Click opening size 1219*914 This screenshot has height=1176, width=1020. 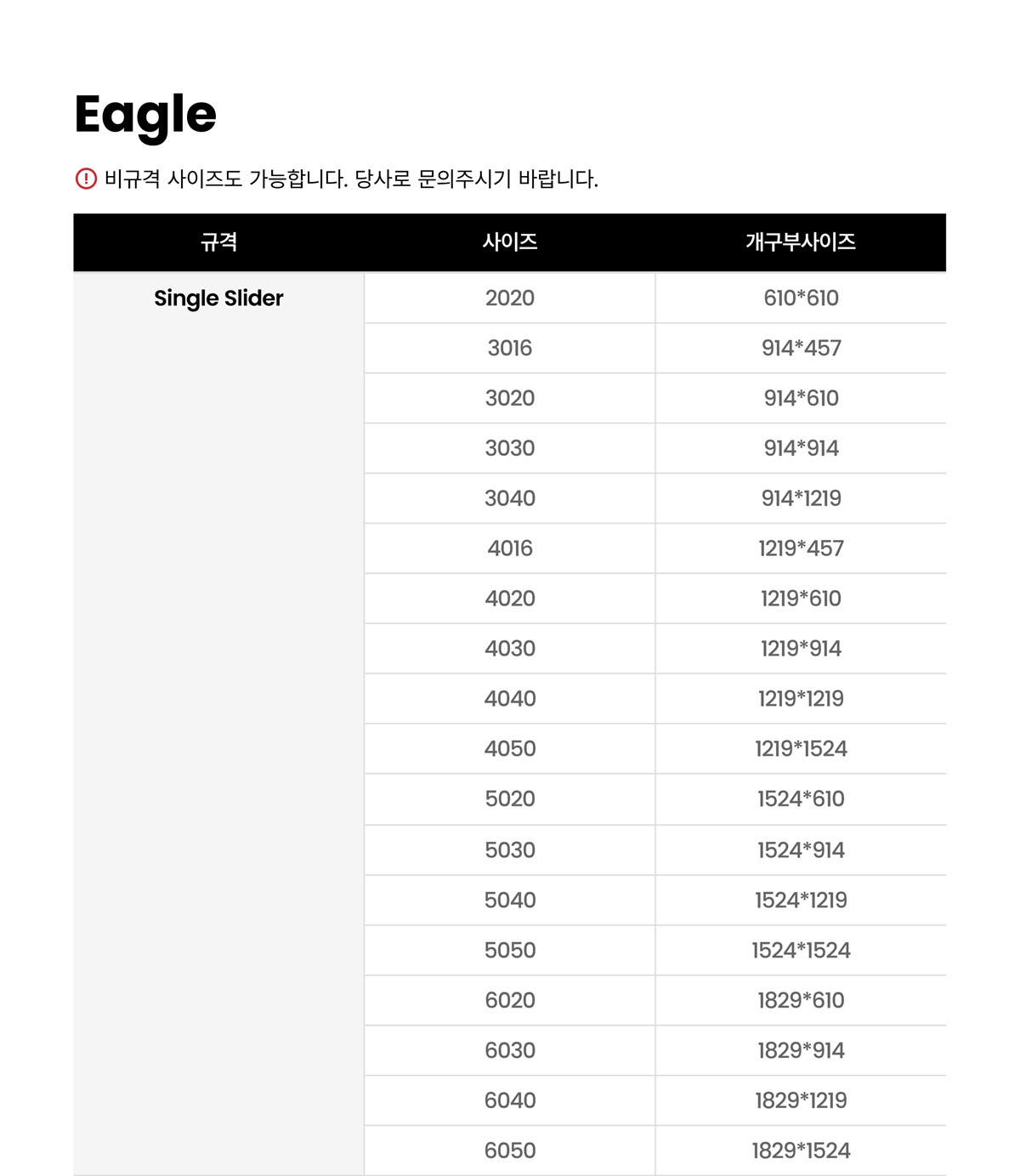(x=801, y=649)
